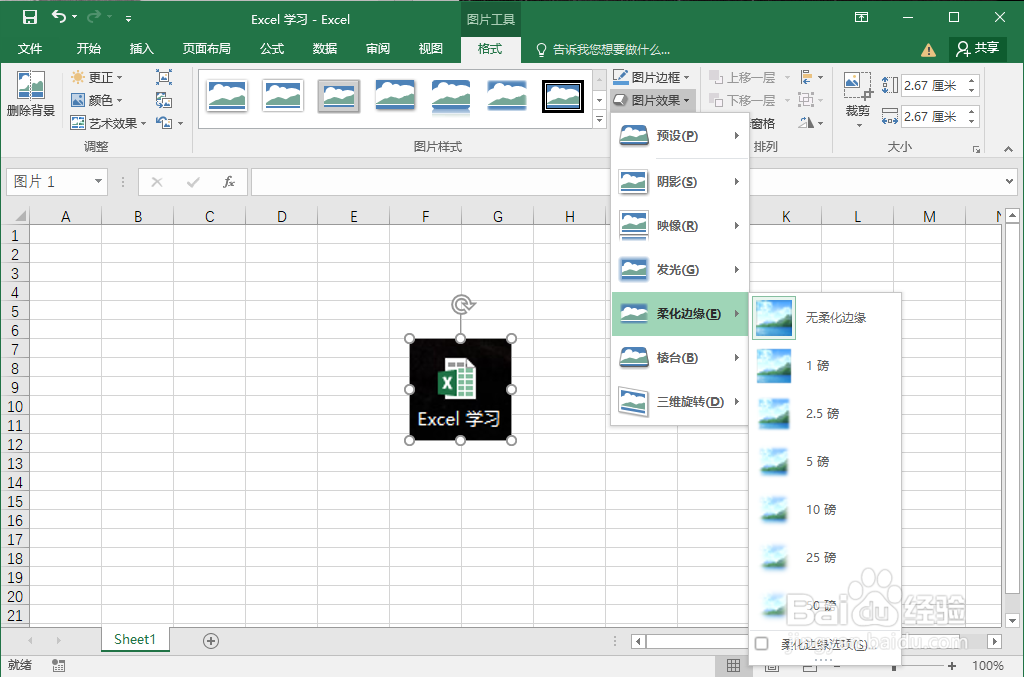This screenshot has height=677, width=1024.
Task: Open Artistic Effects (艺术效果) dropdown
Action: pyautogui.click(x=108, y=123)
